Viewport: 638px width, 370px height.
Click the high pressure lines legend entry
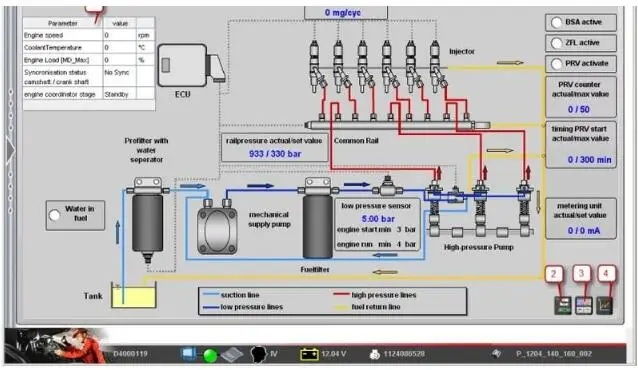pos(375,295)
